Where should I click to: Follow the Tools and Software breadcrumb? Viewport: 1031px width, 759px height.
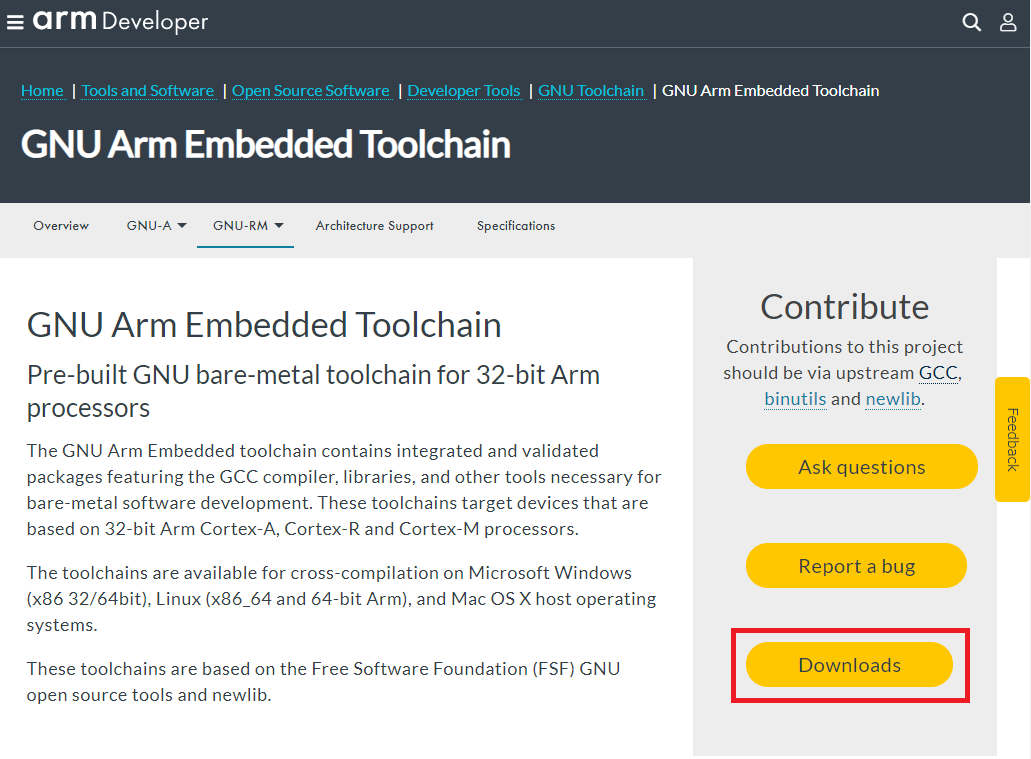click(148, 91)
